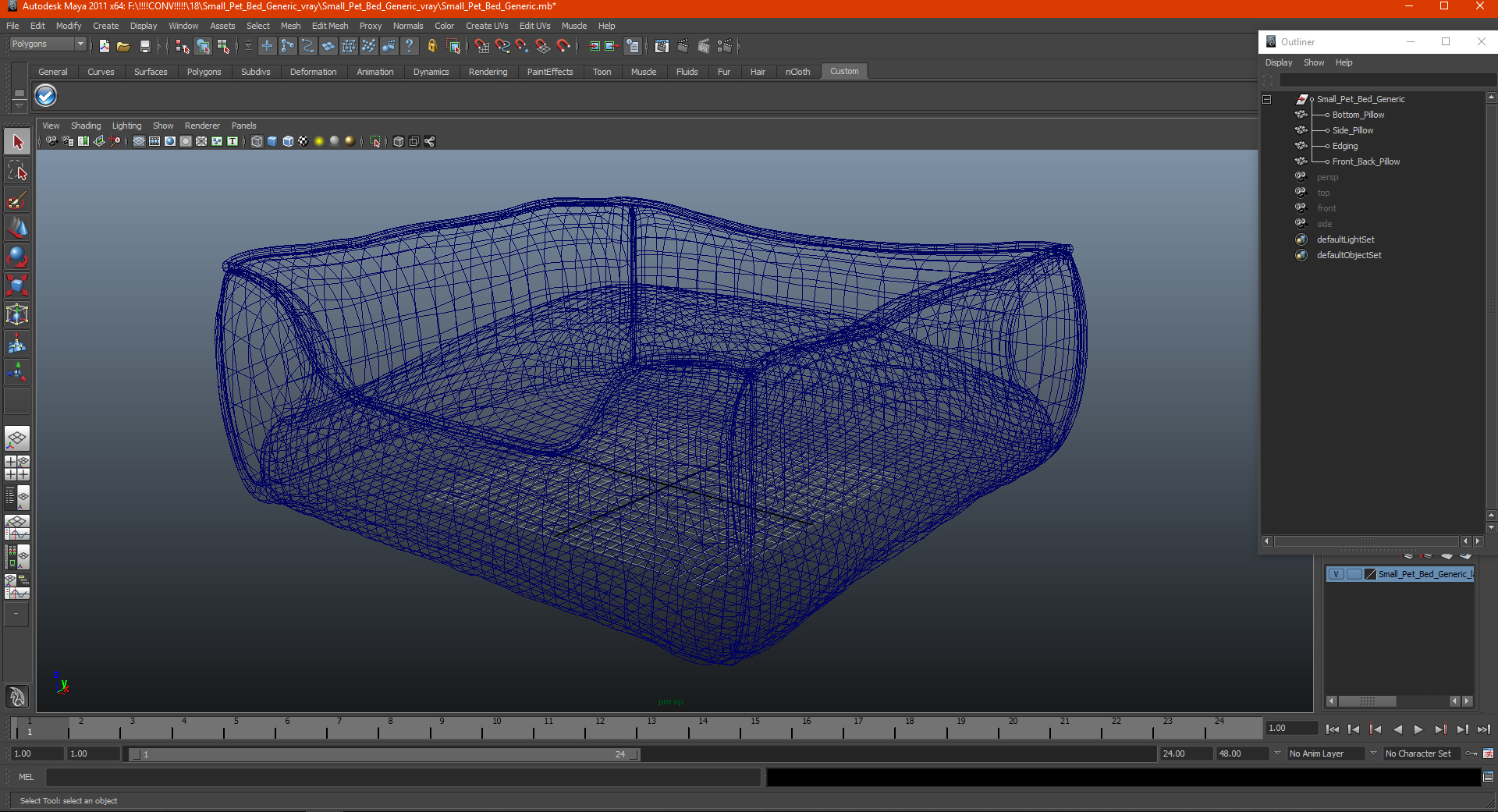This screenshot has width=1498, height=812.
Task: Open the Create UVs menu
Action: (487, 26)
